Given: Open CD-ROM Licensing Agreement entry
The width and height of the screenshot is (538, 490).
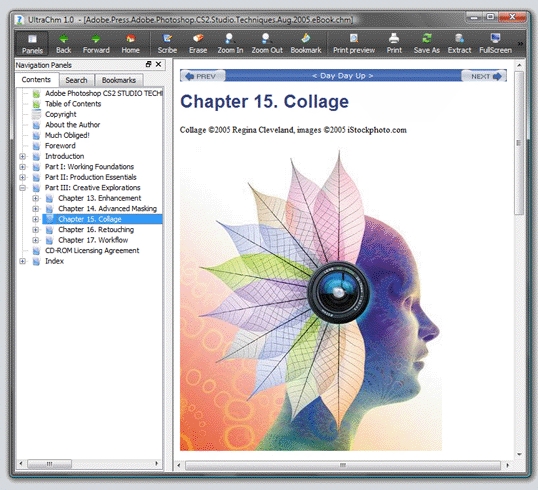Looking at the screenshot, I should point(92,250).
